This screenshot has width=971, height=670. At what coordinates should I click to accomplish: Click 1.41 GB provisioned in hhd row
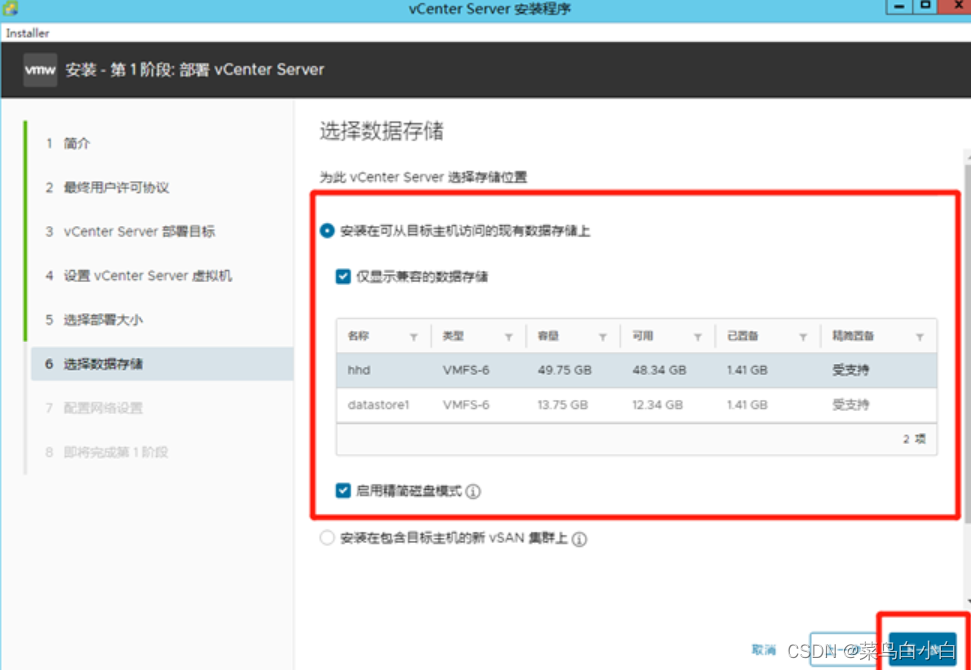coord(747,370)
